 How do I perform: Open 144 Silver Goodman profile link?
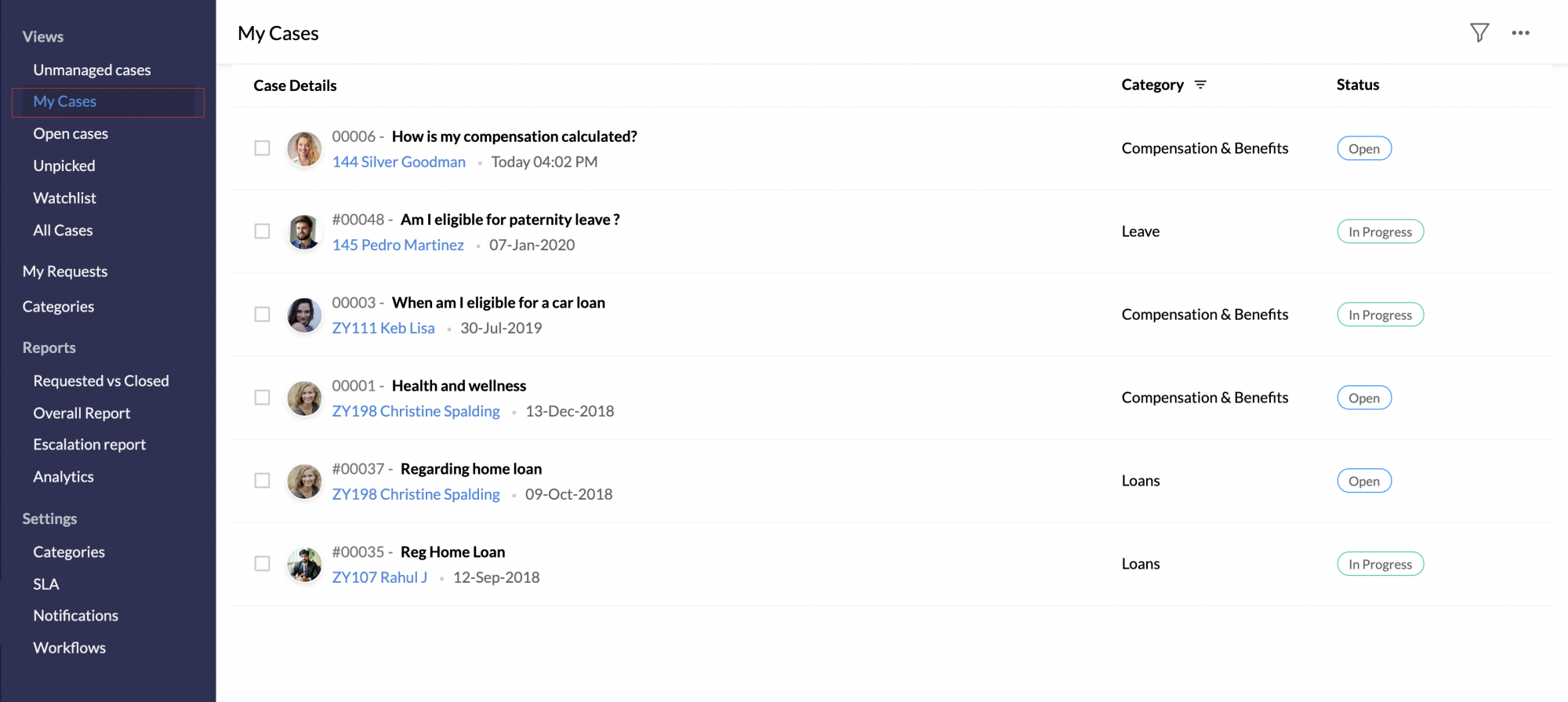coord(398,162)
